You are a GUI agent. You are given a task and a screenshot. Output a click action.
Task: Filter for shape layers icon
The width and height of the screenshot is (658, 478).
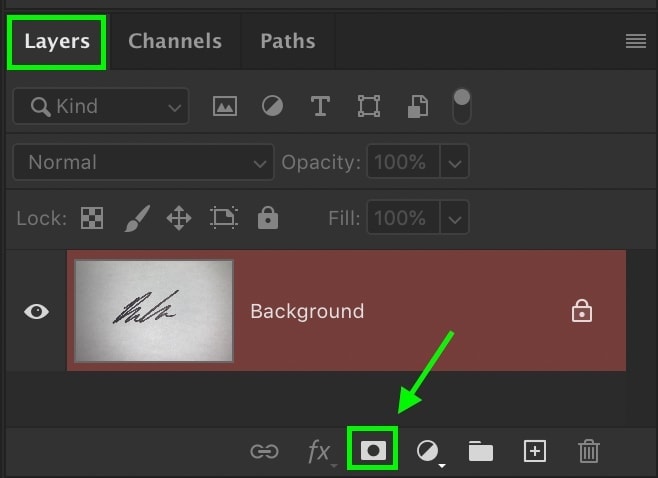pyautogui.click(x=369, y=106)
